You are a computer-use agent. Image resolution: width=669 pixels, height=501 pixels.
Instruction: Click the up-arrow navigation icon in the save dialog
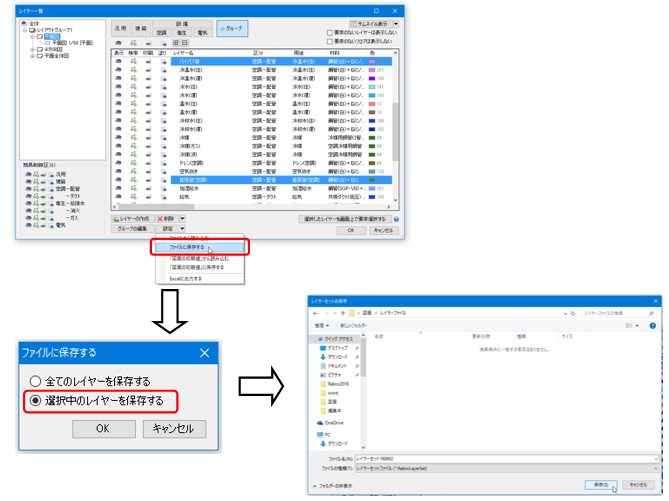click(x=342, y=313)
